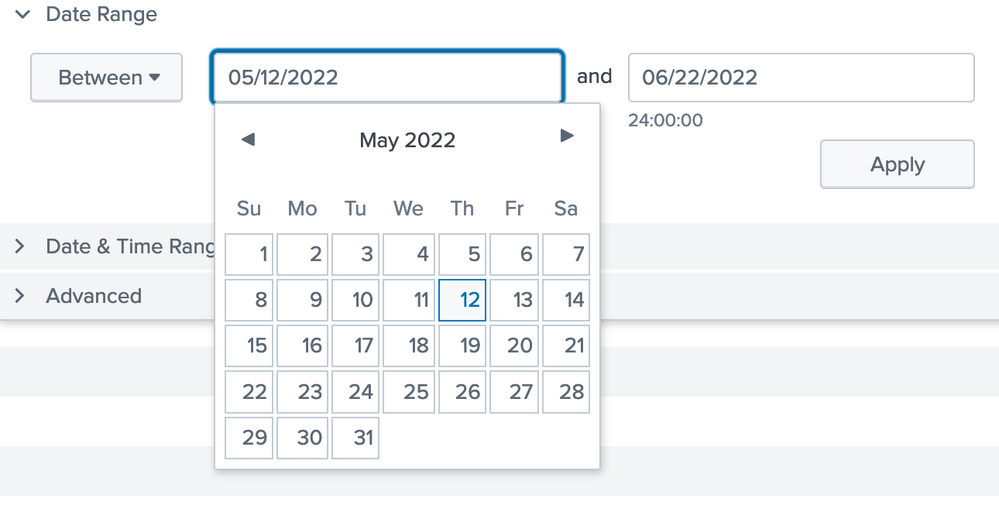Select May 1 in the calendar

250,254
